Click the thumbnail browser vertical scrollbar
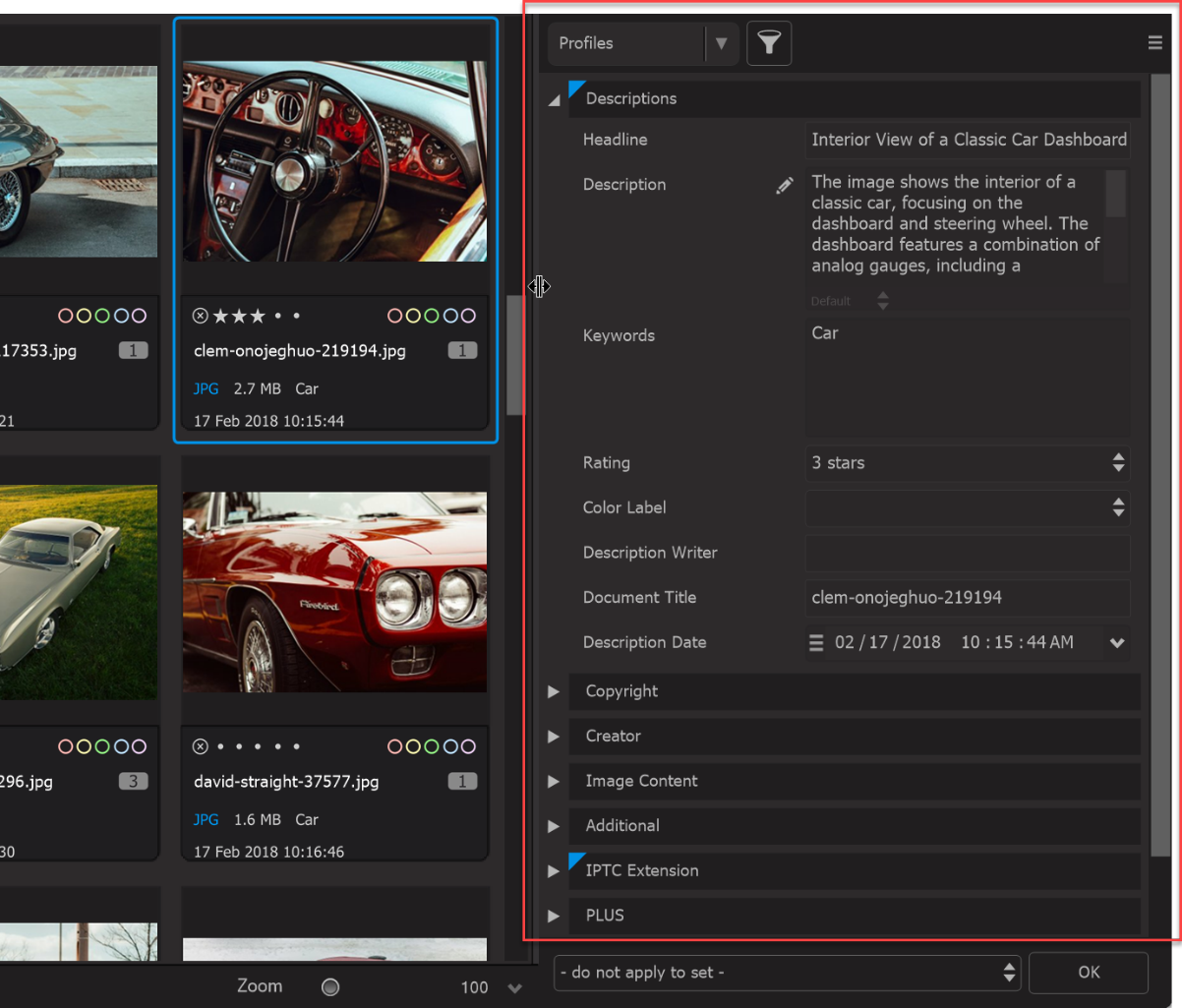Screen dimensions: 1182x1008 pos(515,355)
